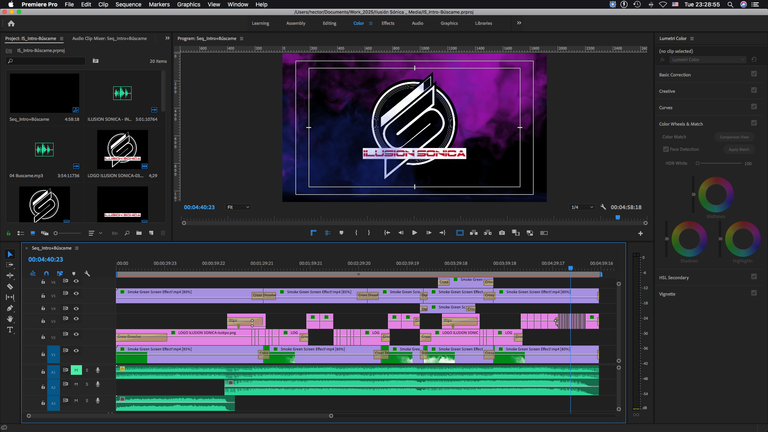Toggle Basic Correction checkbox
The width and height of the screenshot is (768, 432).
(x=754, y=74)
